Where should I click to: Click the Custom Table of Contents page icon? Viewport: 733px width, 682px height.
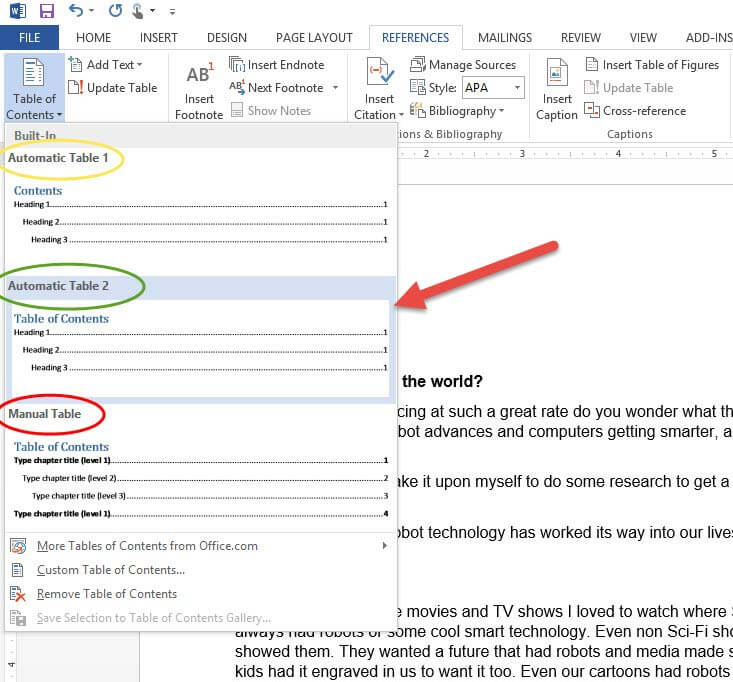18,570
